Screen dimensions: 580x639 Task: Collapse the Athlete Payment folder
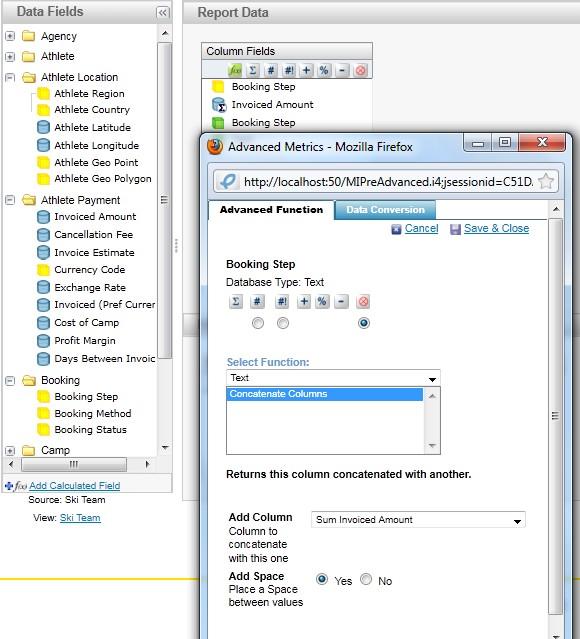coord(10,200)
